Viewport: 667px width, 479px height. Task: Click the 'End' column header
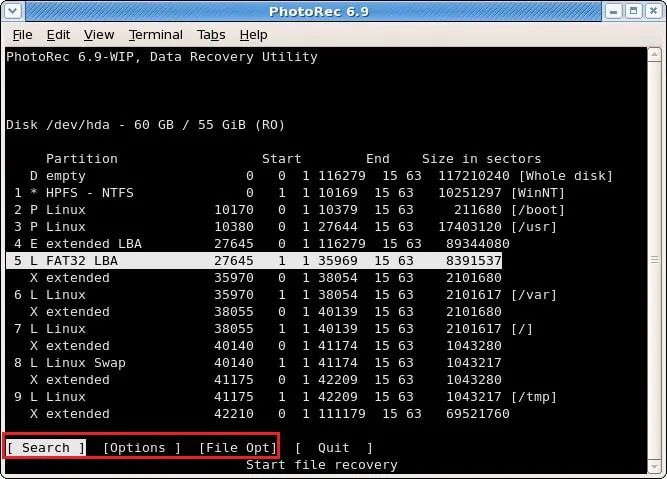pyautogui.click(x=378, y=159)
